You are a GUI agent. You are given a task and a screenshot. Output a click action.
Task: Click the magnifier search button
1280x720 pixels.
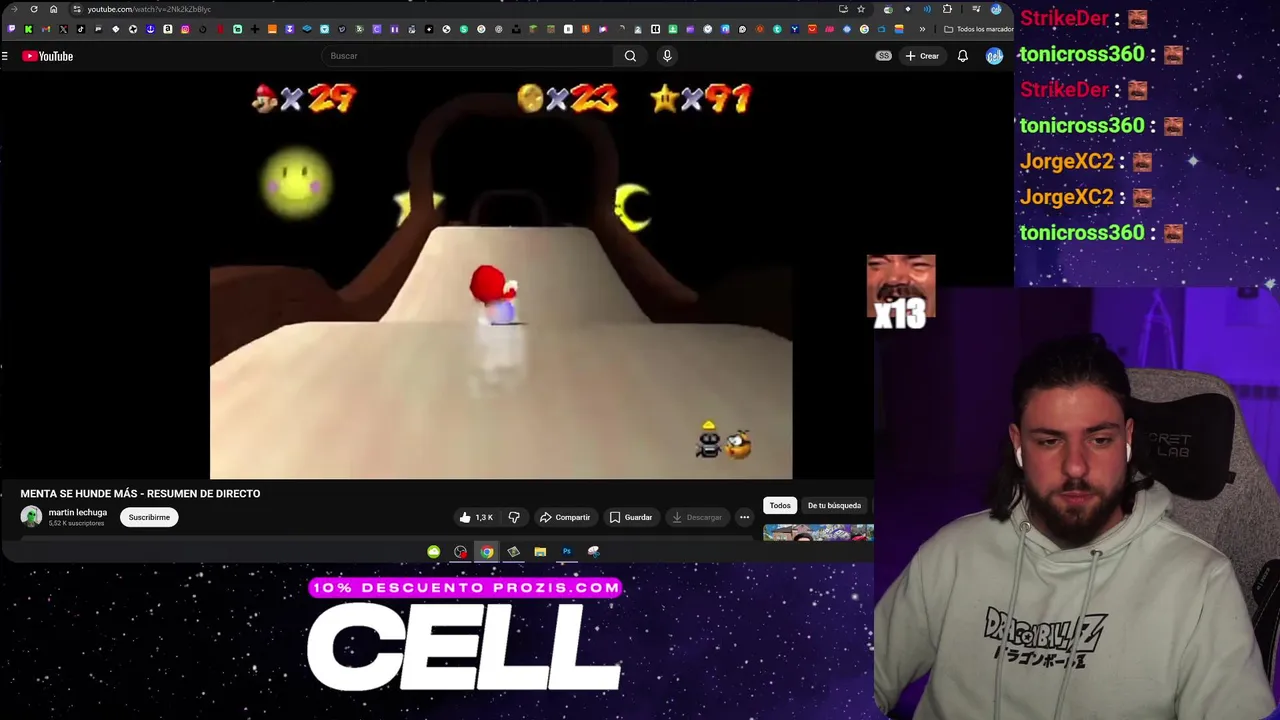630,56
